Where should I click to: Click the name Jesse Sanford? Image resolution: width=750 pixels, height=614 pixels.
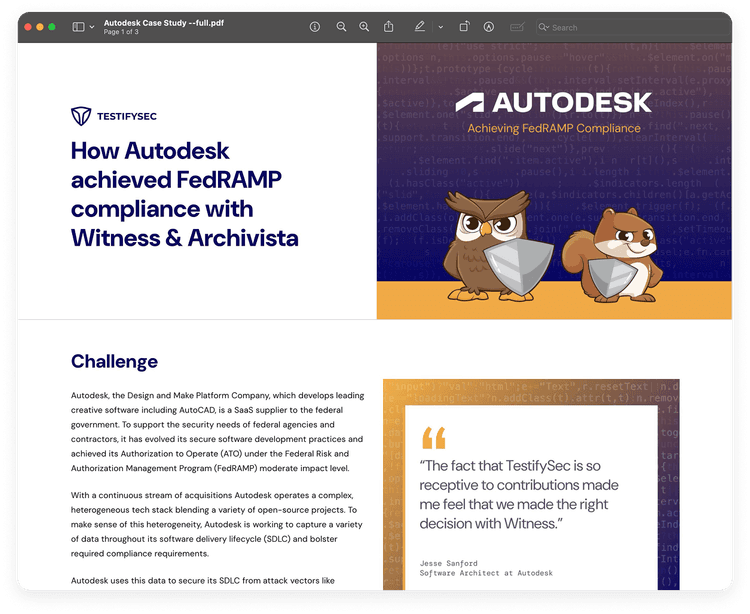448,563
